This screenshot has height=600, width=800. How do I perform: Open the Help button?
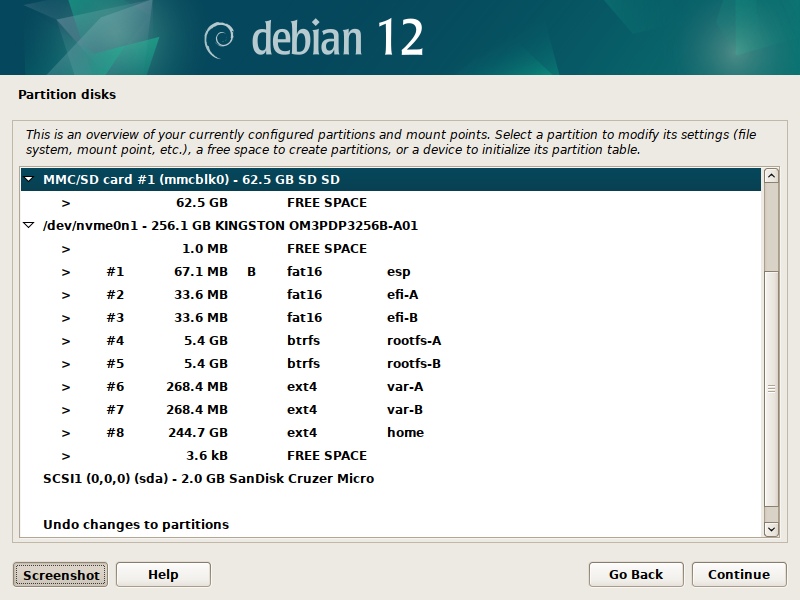coord(163,574)
